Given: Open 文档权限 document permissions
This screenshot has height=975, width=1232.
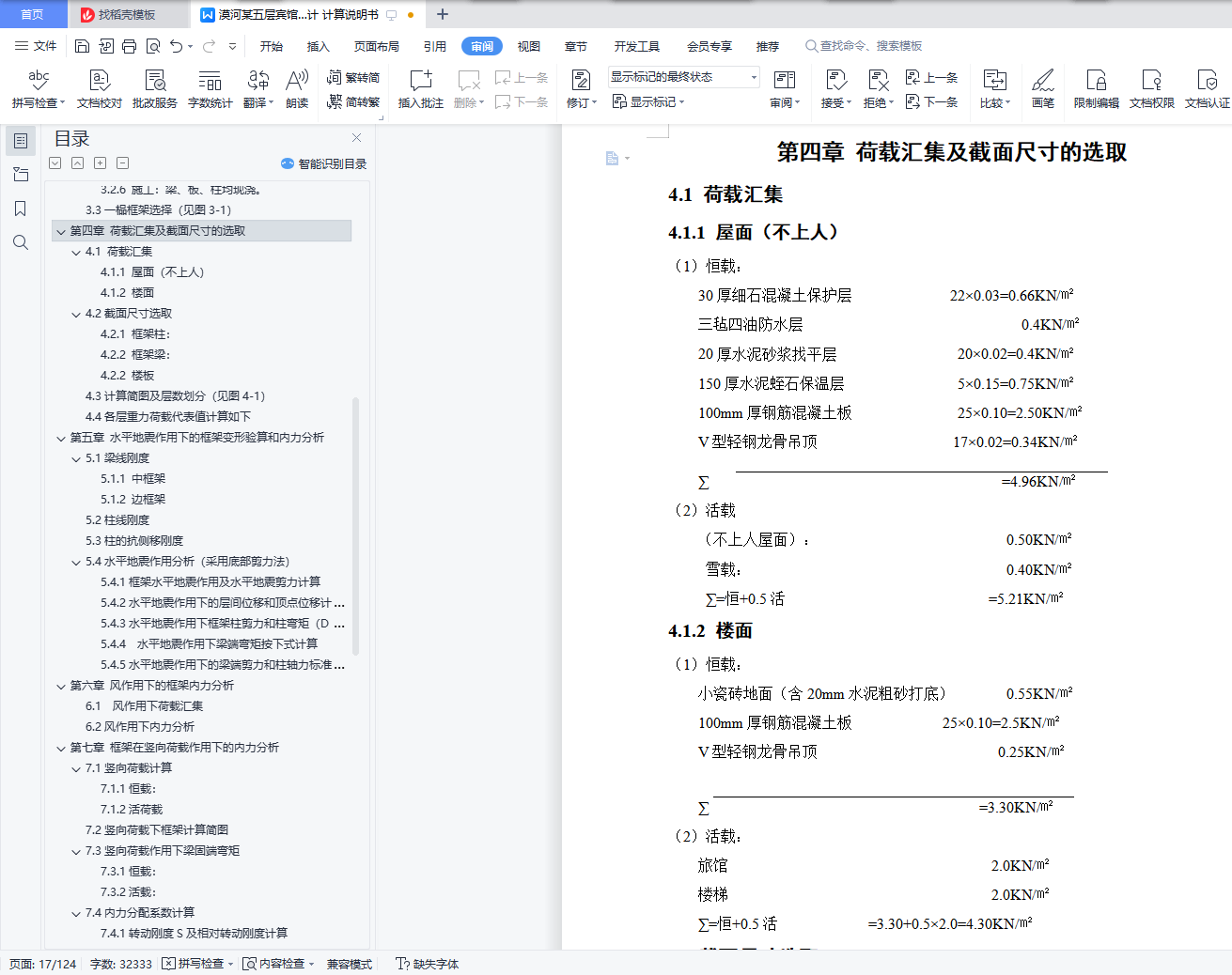Looking at the screenshot, I should pos(1152,89).
